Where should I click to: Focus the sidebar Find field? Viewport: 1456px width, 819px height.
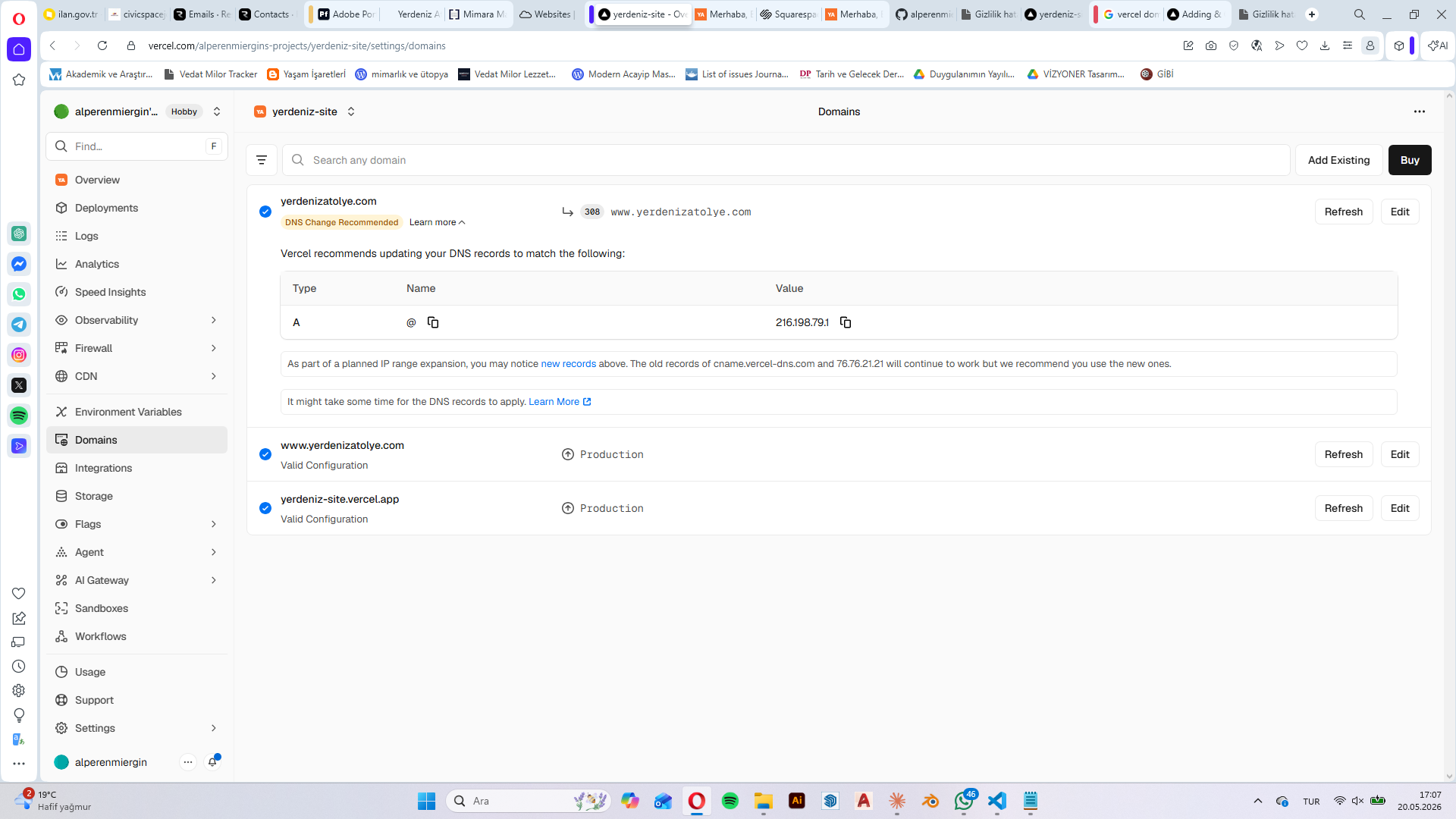tap(137, 146)
